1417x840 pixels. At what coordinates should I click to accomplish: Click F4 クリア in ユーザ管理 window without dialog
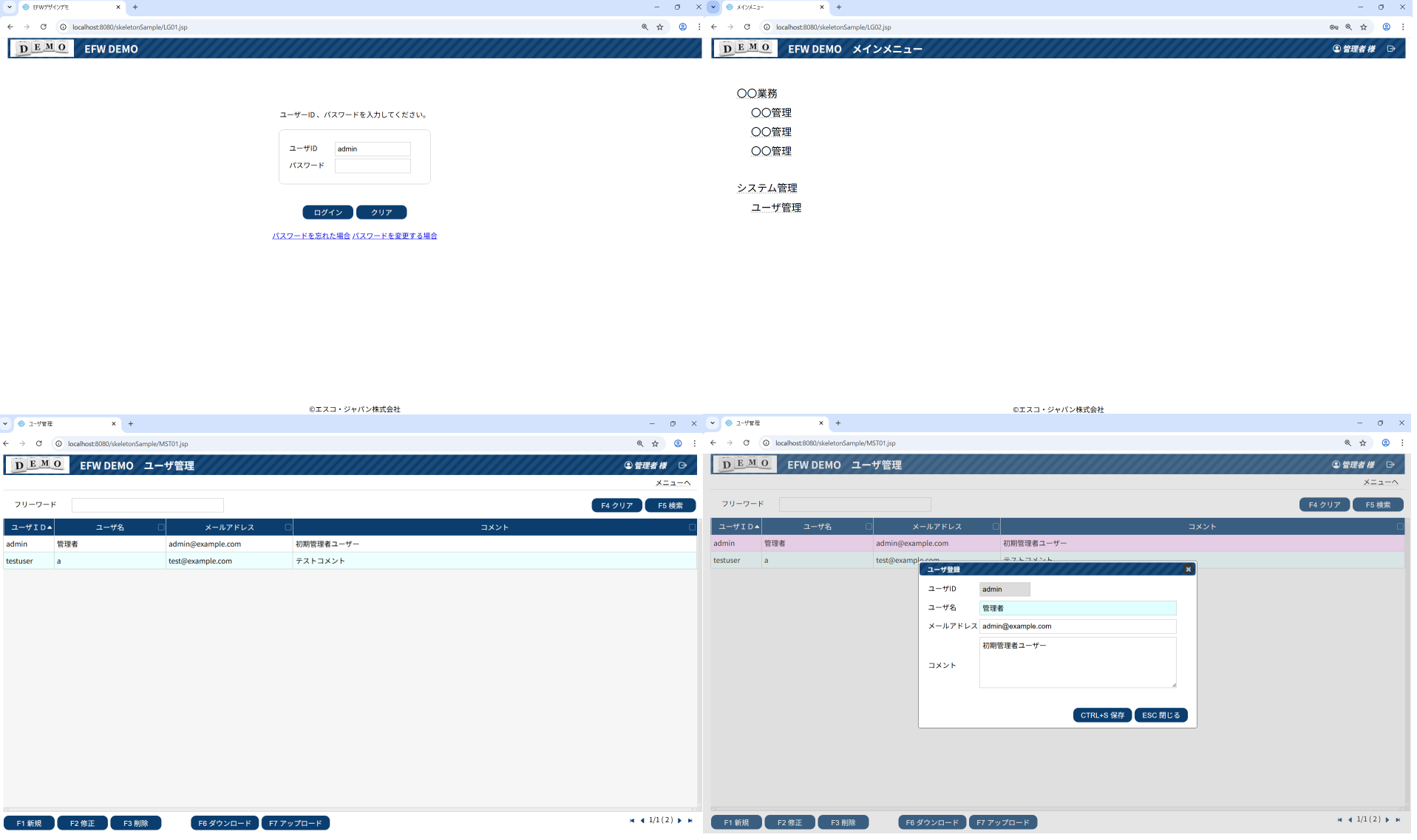[616, 506]
